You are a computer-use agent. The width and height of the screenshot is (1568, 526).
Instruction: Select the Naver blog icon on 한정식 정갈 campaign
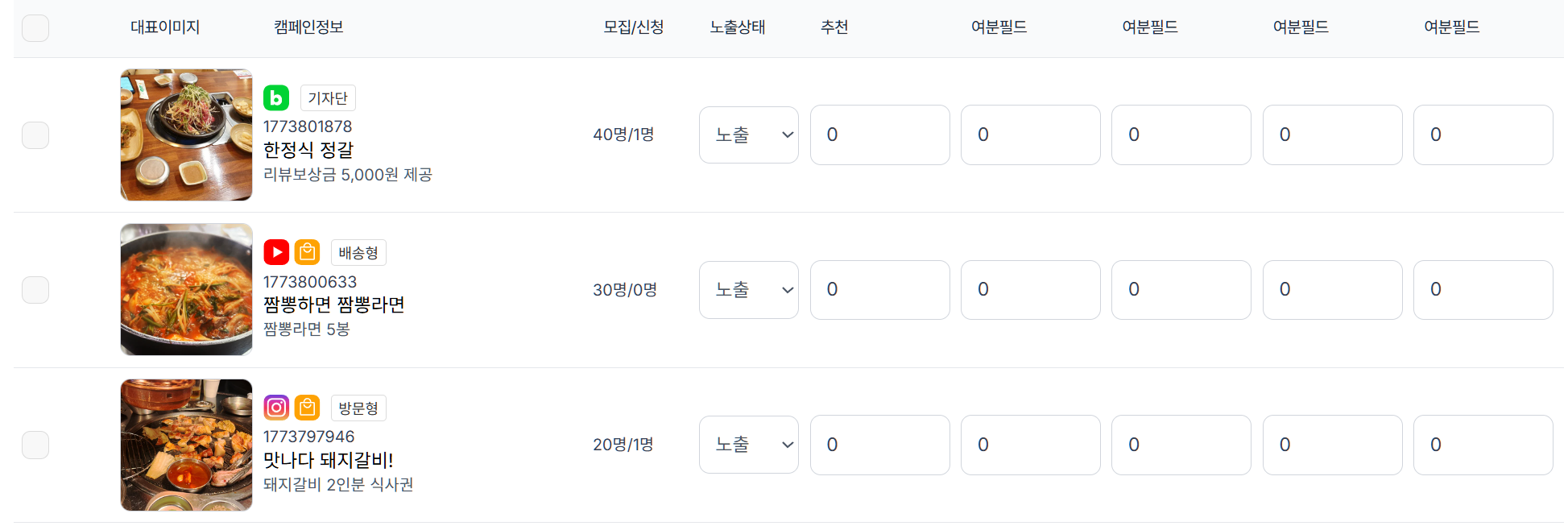pos(276,97)
